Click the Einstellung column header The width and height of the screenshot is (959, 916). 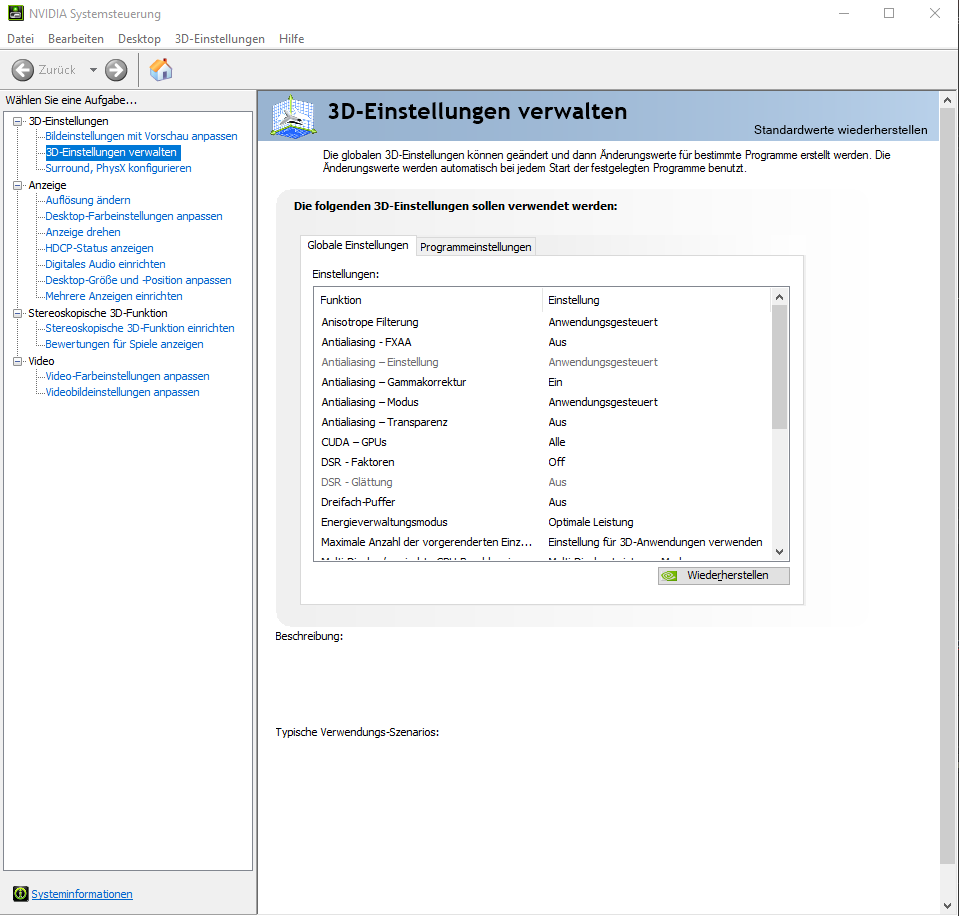(x=656, y=300)
